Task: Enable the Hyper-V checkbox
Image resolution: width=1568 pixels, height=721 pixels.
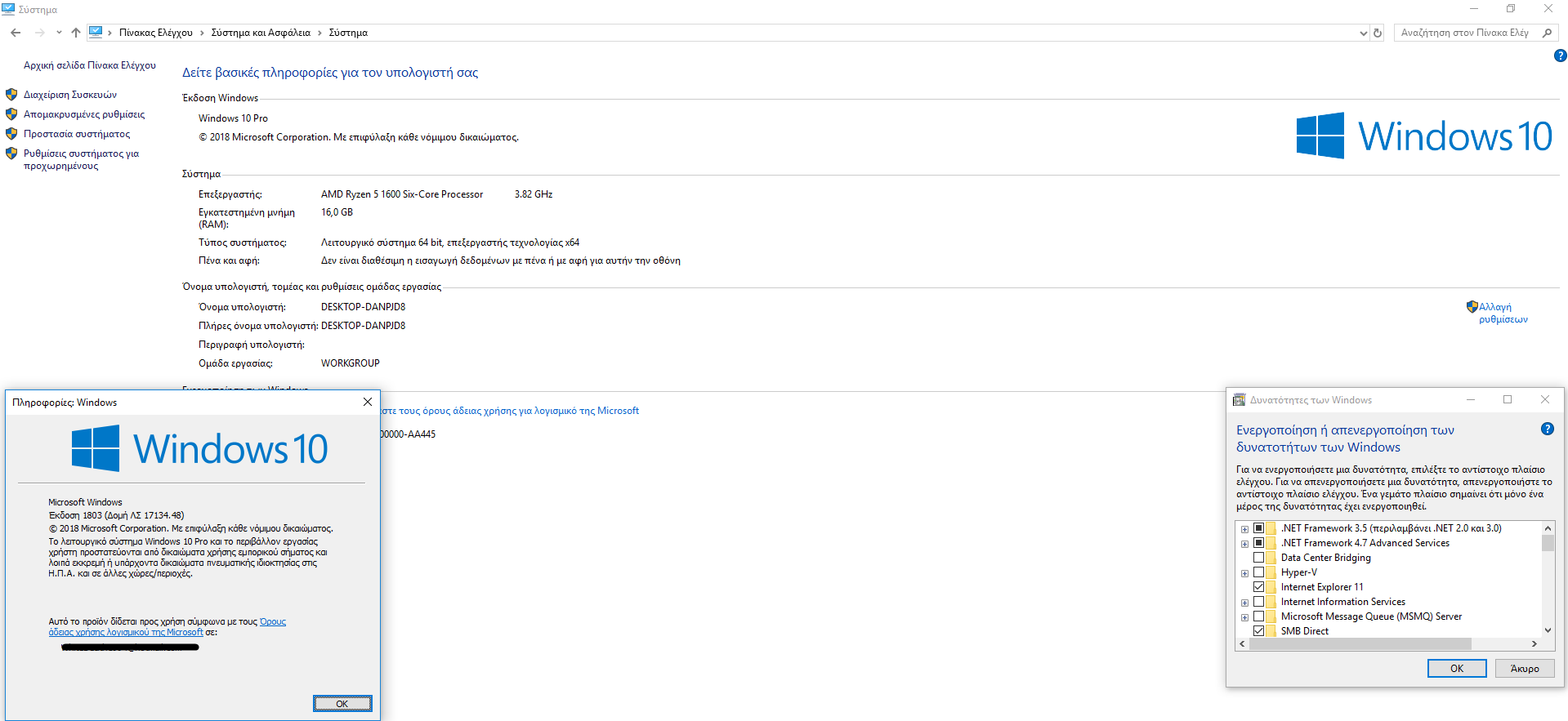Action: point(1258,572)
